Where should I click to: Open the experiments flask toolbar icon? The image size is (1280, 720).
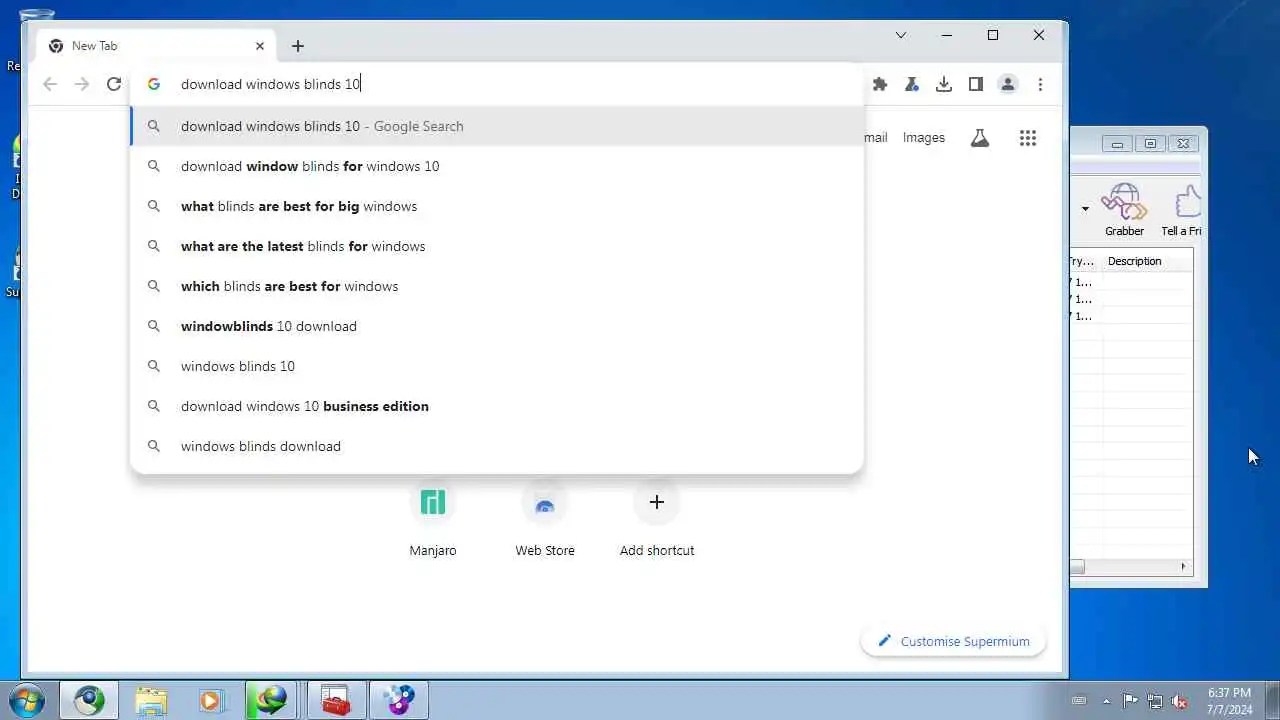912,85
